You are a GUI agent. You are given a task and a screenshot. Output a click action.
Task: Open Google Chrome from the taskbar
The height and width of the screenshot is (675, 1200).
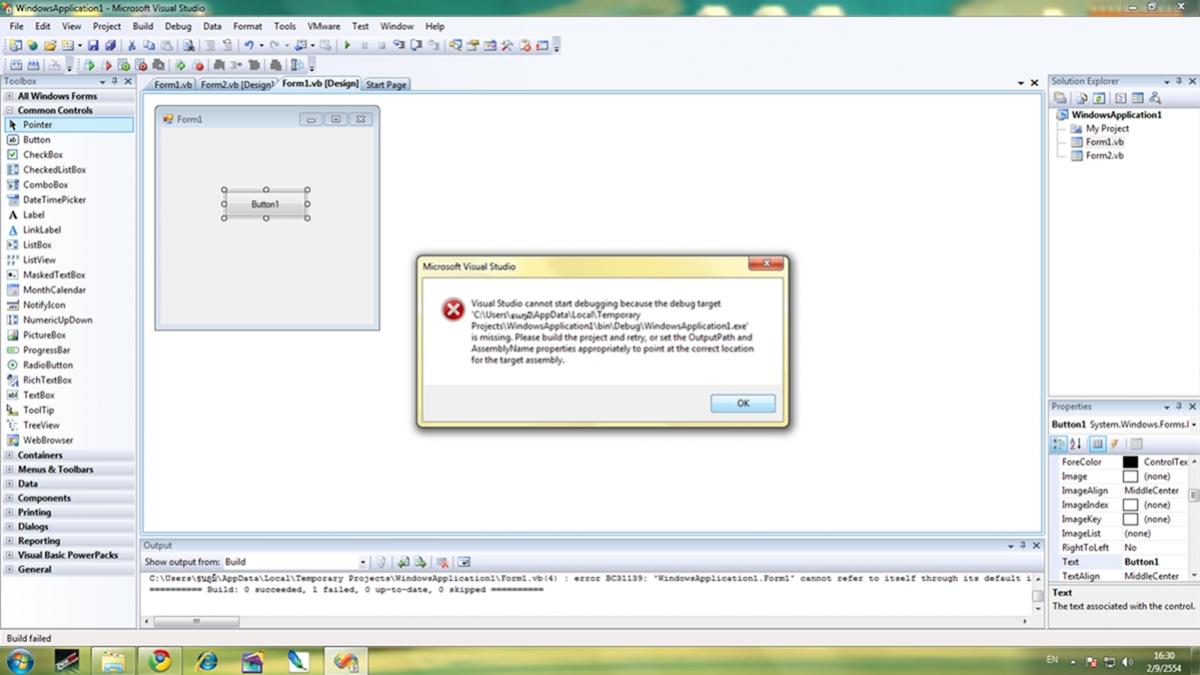pos(159,660)
